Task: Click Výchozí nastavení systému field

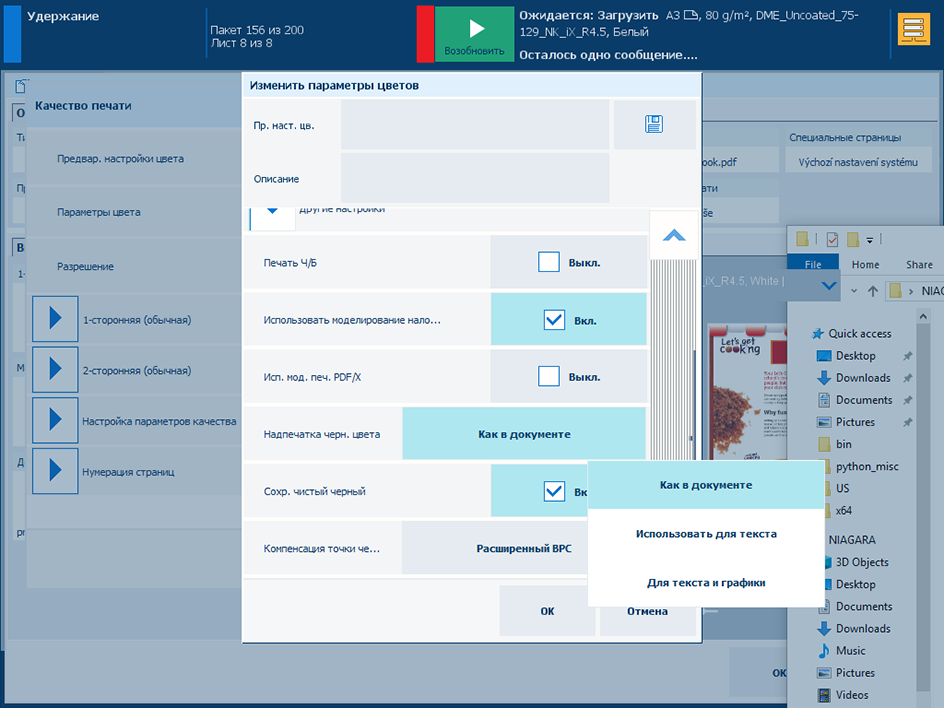Action: (x=858, y=162)
